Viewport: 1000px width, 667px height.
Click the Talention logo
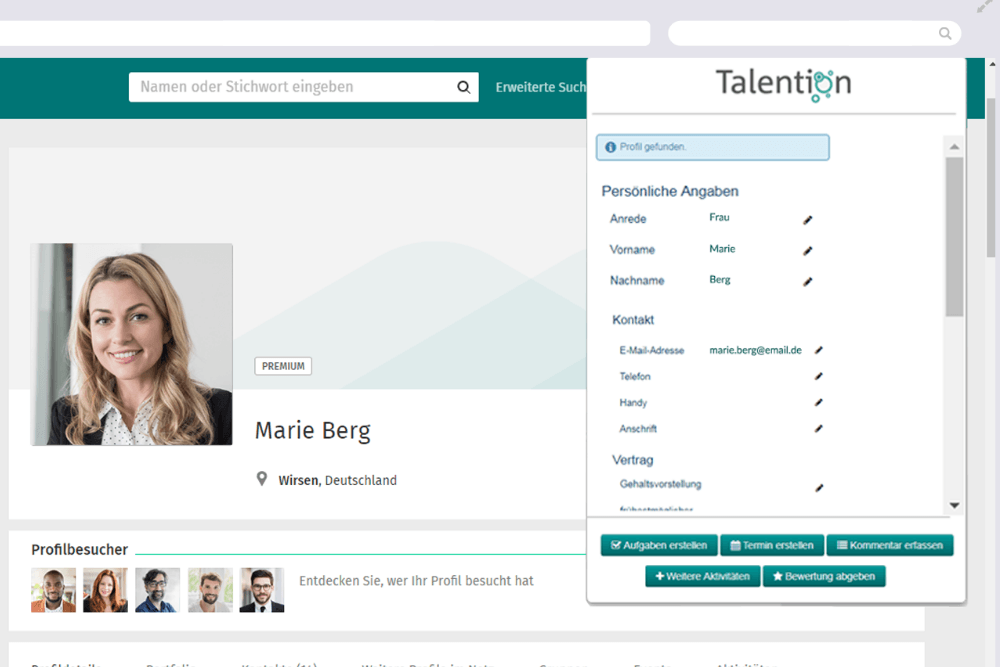click(x=783, y=84)
